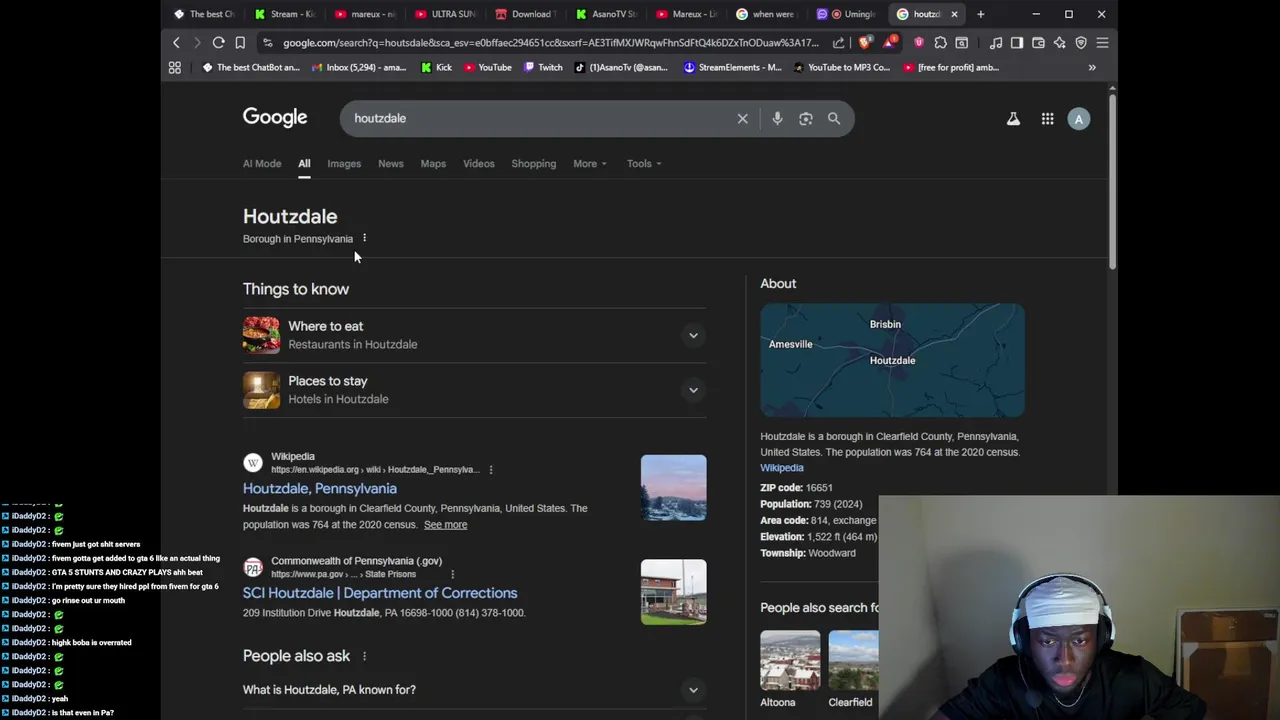Screen dimensions: 1280x720
Task: Open media control music note icon
Action: point(995,43)
